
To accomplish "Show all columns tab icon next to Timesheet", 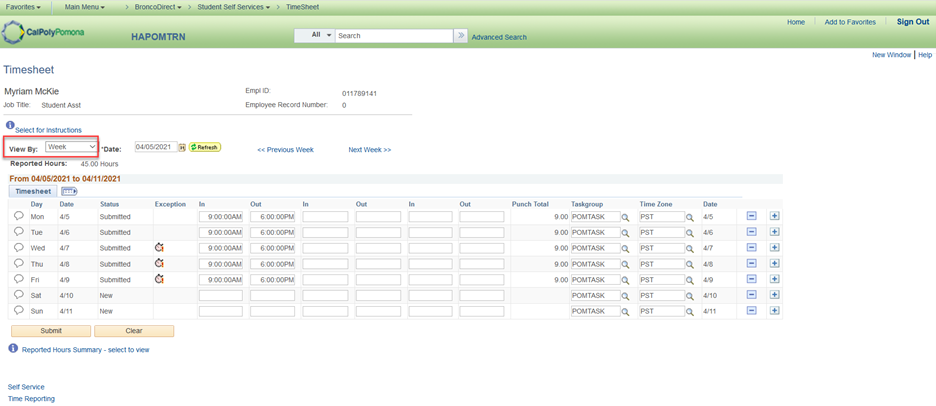I will [x=70, y=191].
